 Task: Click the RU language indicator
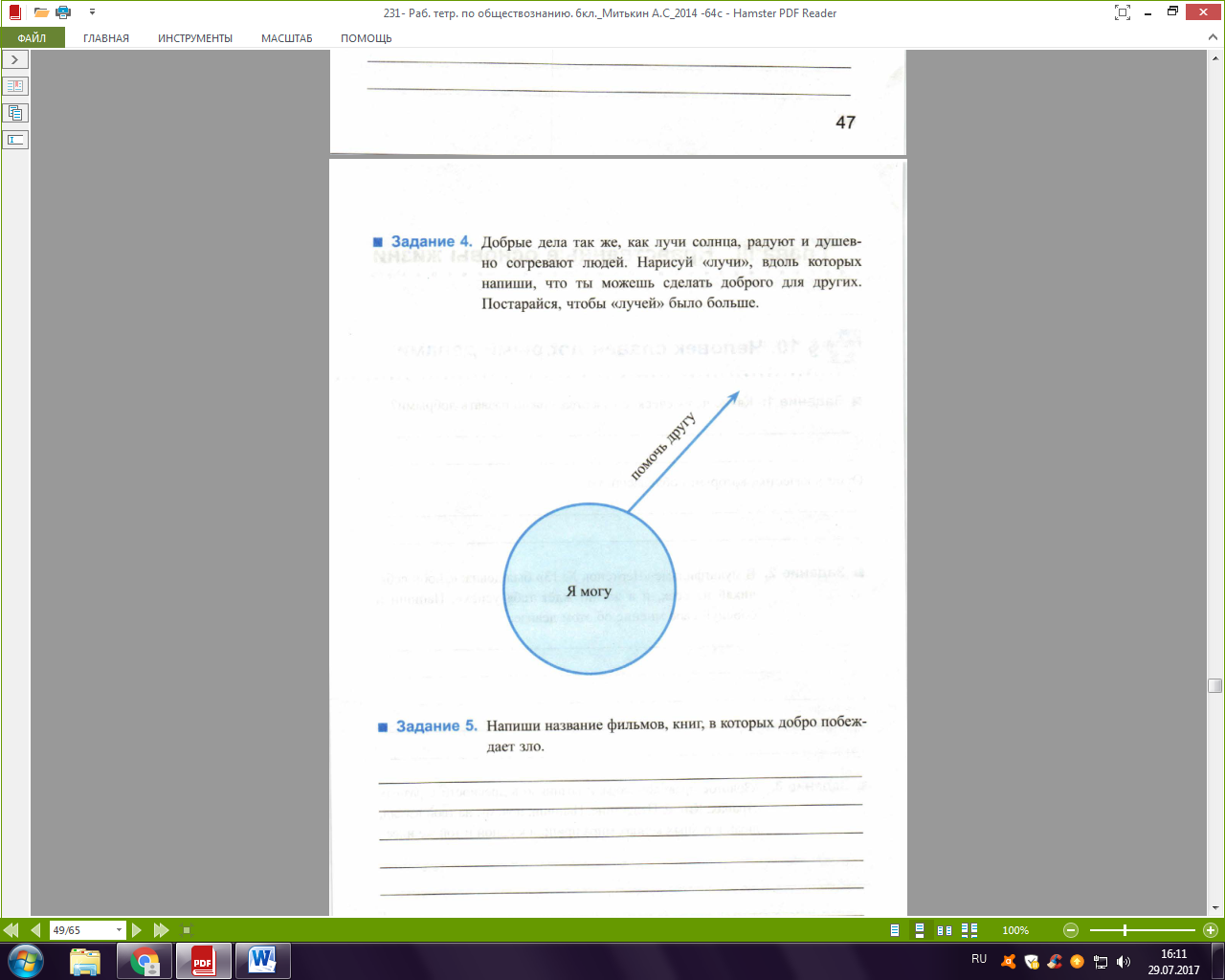979,959
